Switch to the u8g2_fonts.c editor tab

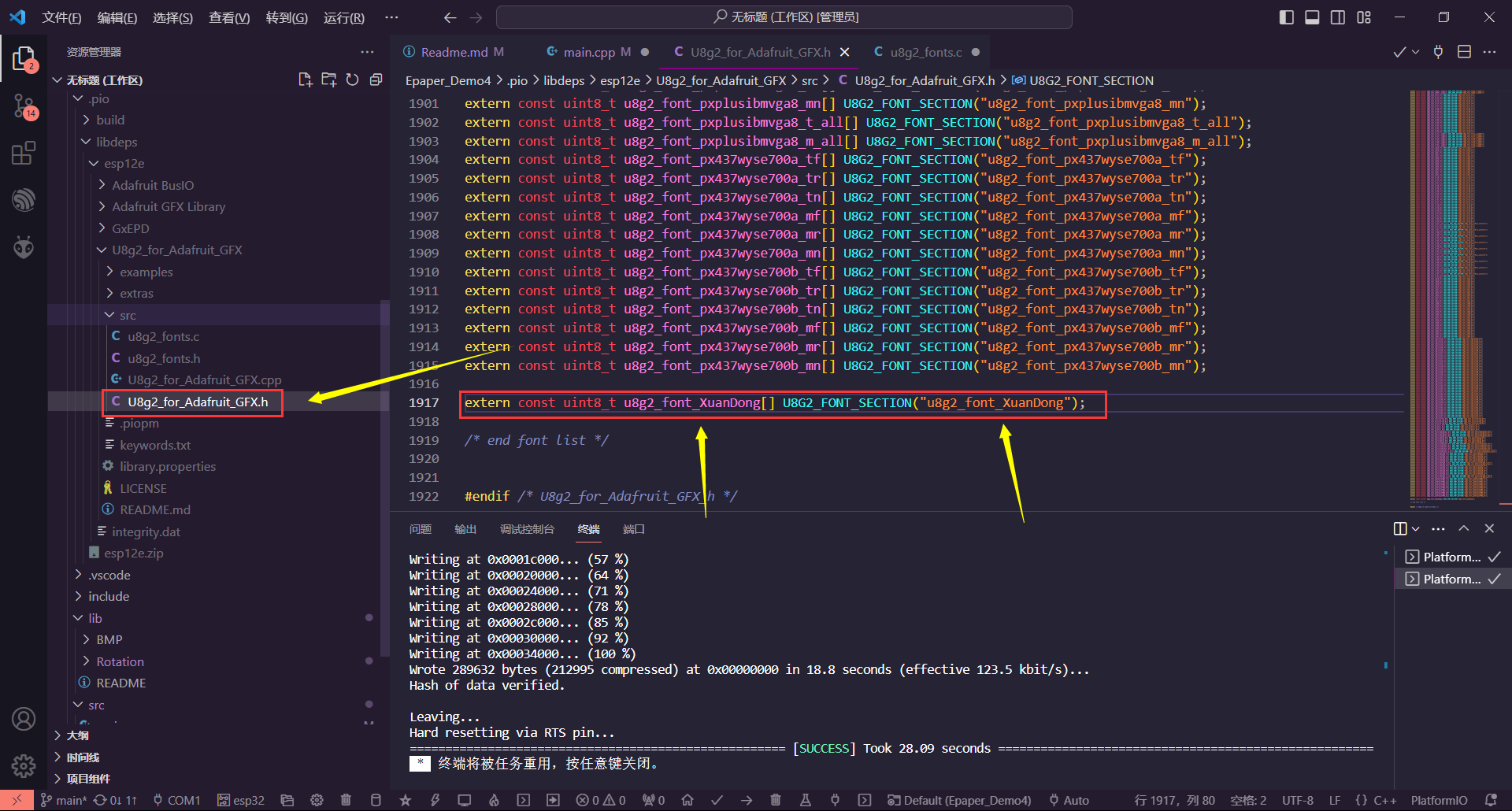[x=926, y=52]
